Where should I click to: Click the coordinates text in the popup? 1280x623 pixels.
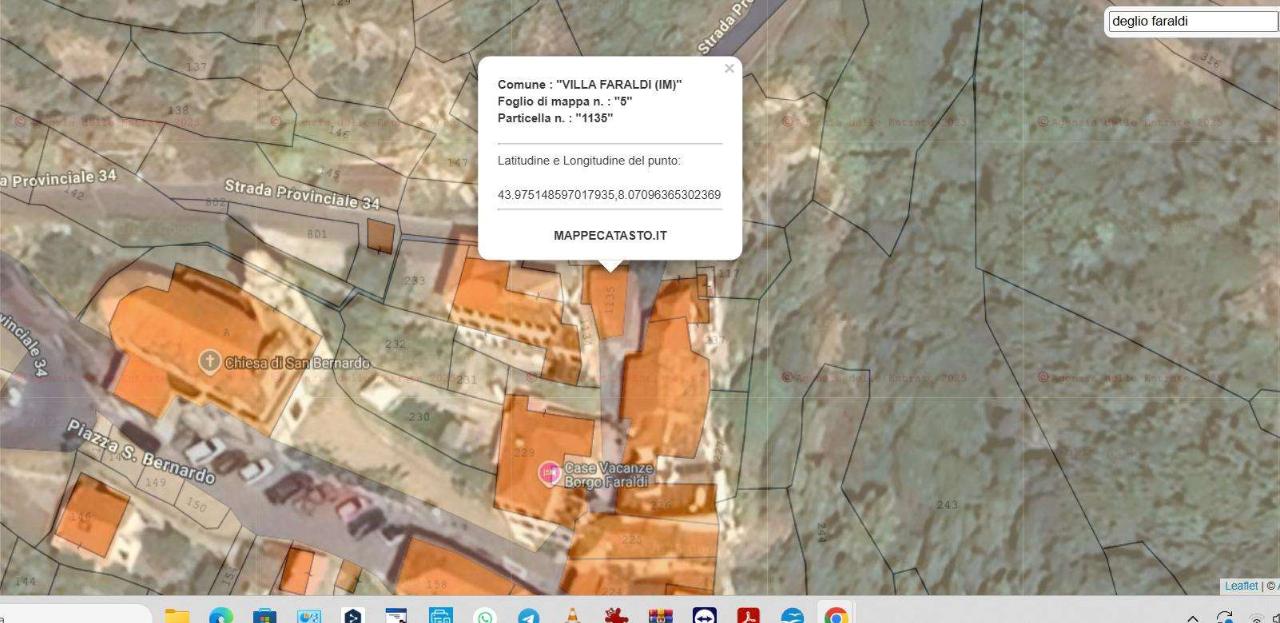(609, 194)
